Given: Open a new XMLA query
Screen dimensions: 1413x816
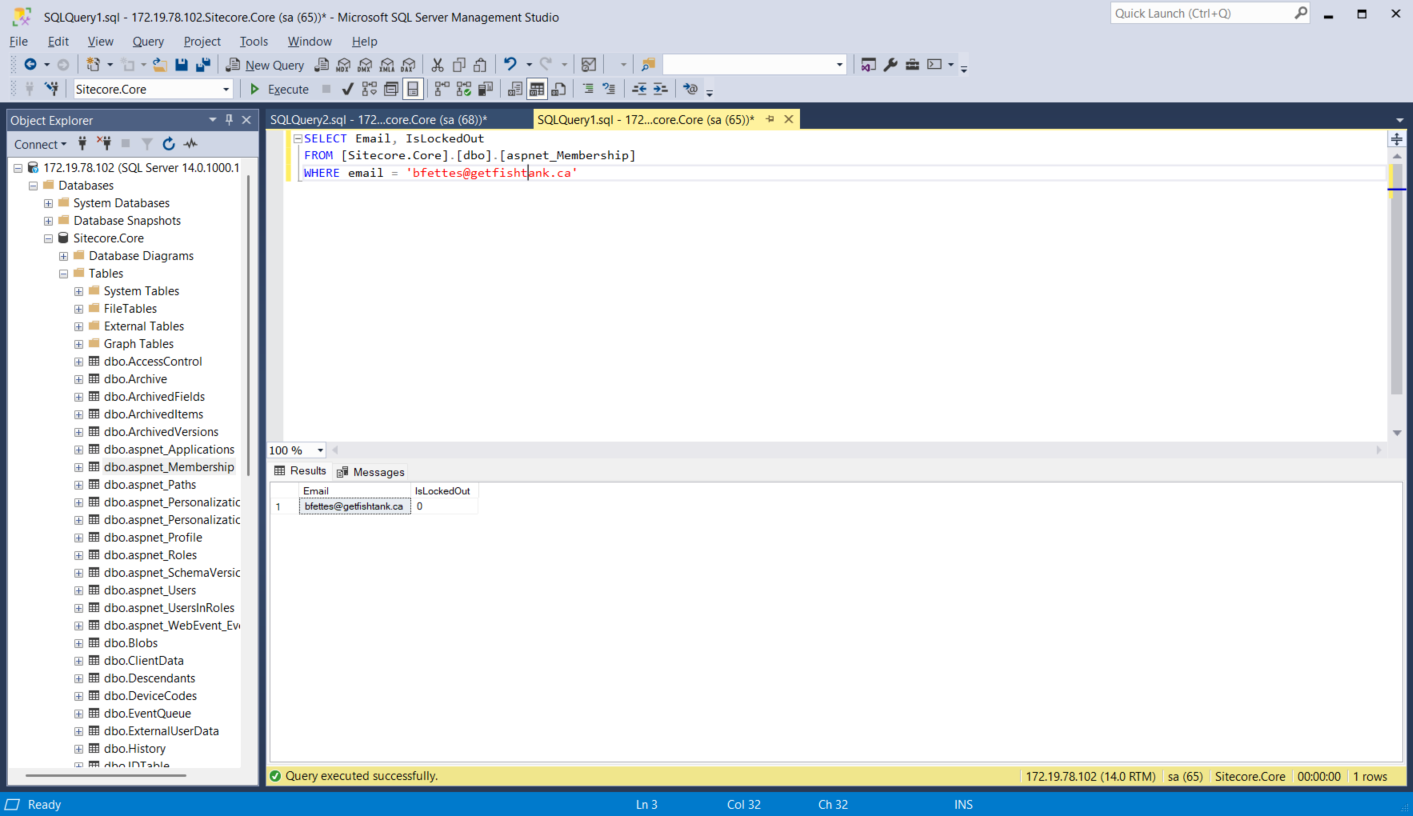Looking at the screenshot, I should tap(387, 64).
